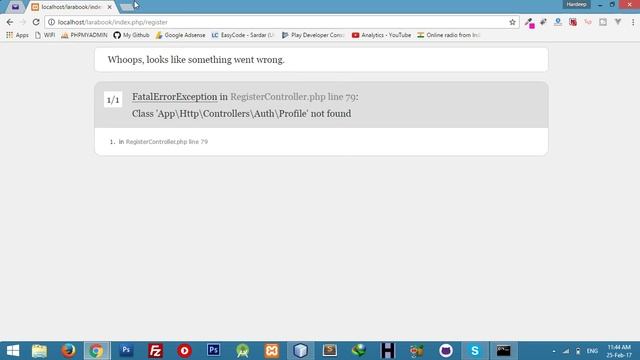Screen dimensions: 640x360
Task: Open FileZilla from the taskbar
Action: click(x=155, y=351)
